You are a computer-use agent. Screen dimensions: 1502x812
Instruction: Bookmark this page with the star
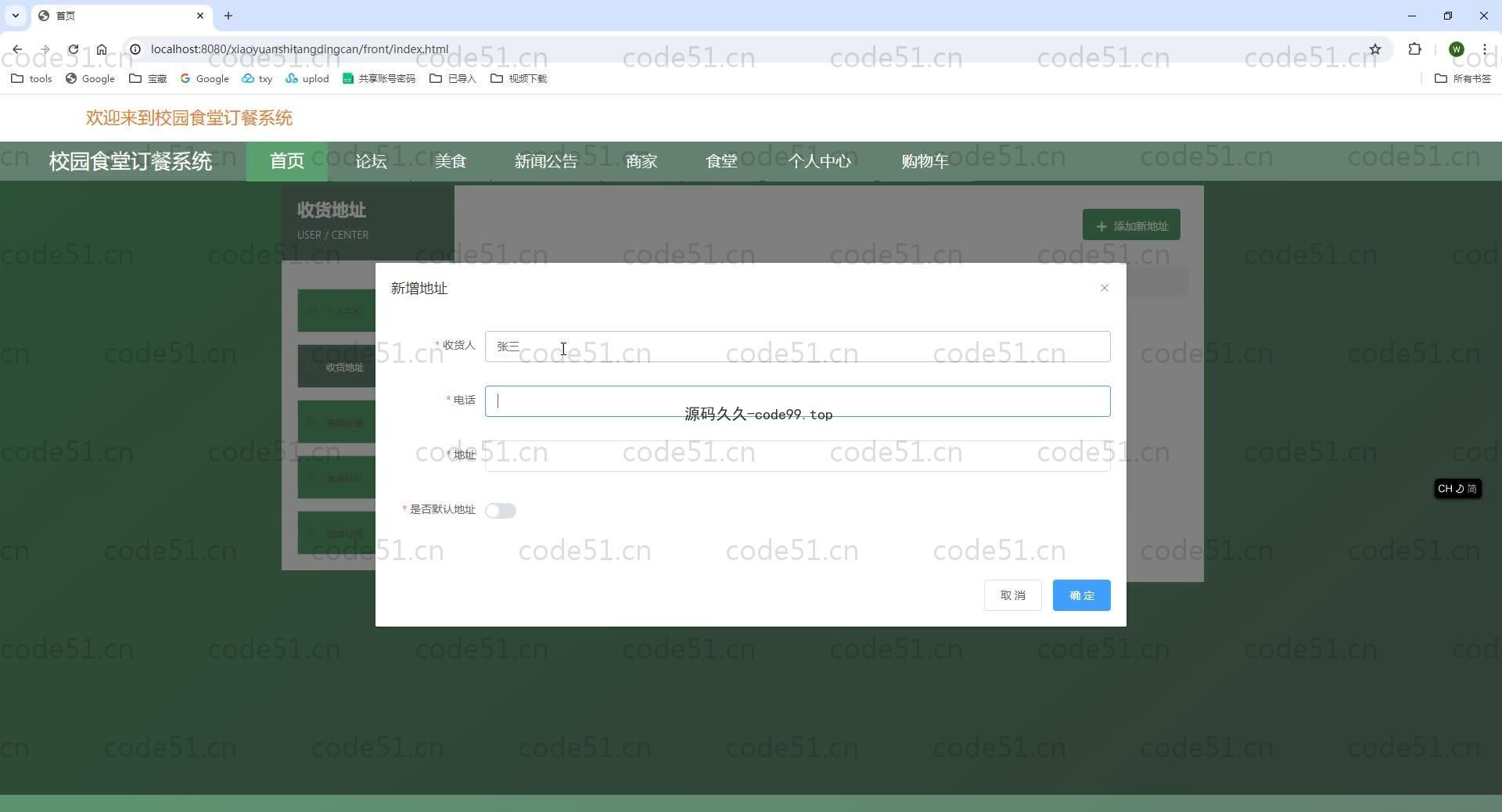[1375, 49]
